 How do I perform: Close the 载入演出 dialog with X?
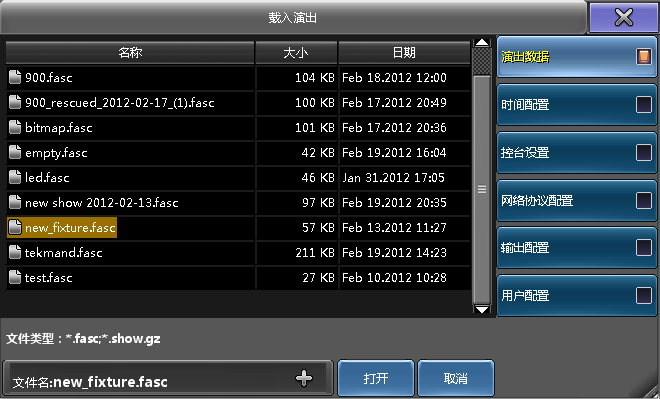tap(623, 18)
